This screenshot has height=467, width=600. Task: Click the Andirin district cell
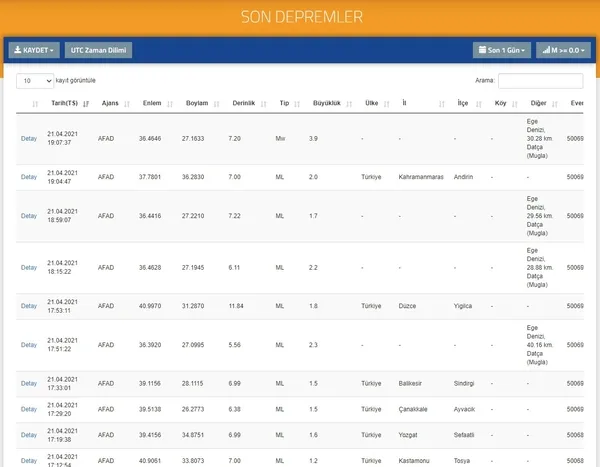pyautogui.click(x=463, y=177)
